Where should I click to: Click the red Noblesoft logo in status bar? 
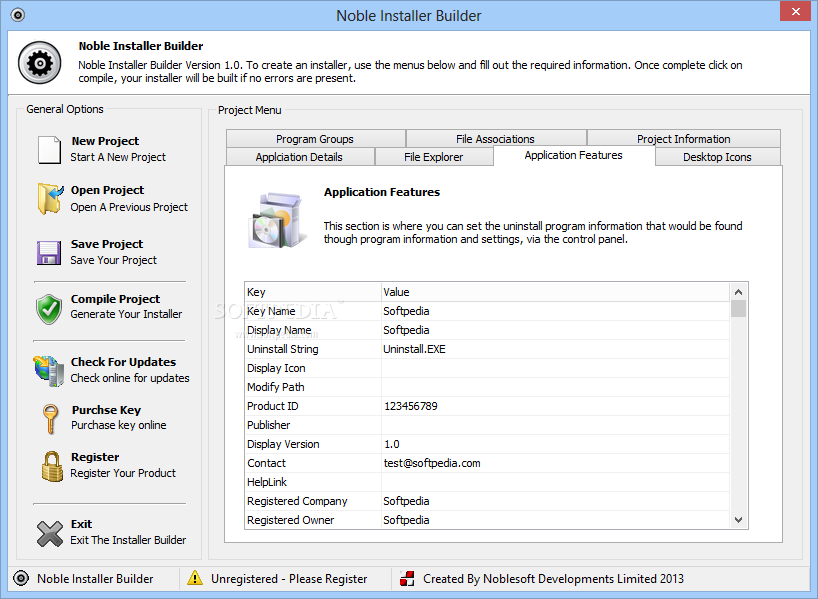(x=407, y=578)
